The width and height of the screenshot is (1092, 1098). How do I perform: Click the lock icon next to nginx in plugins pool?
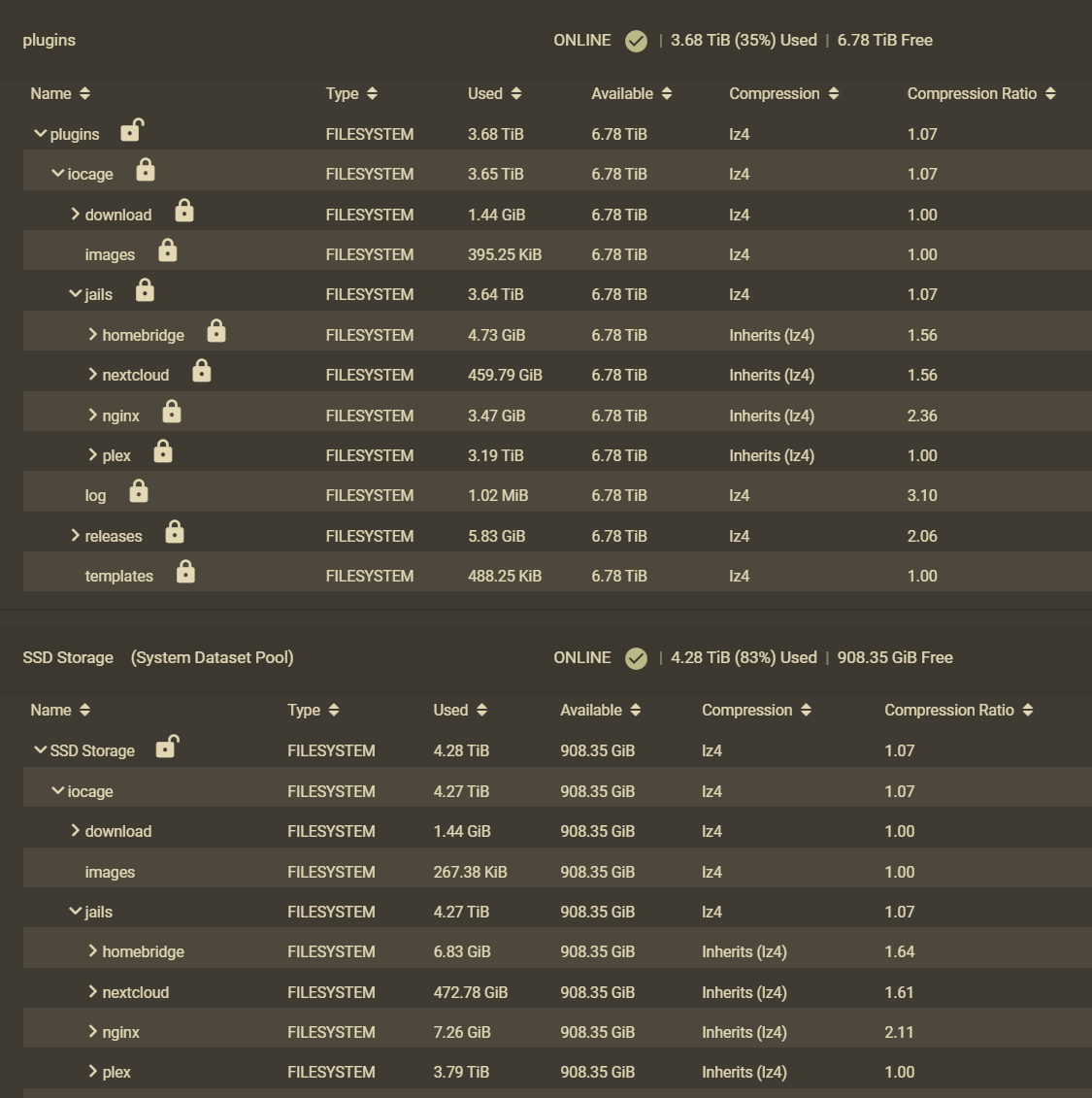click(x=172, y=412)
